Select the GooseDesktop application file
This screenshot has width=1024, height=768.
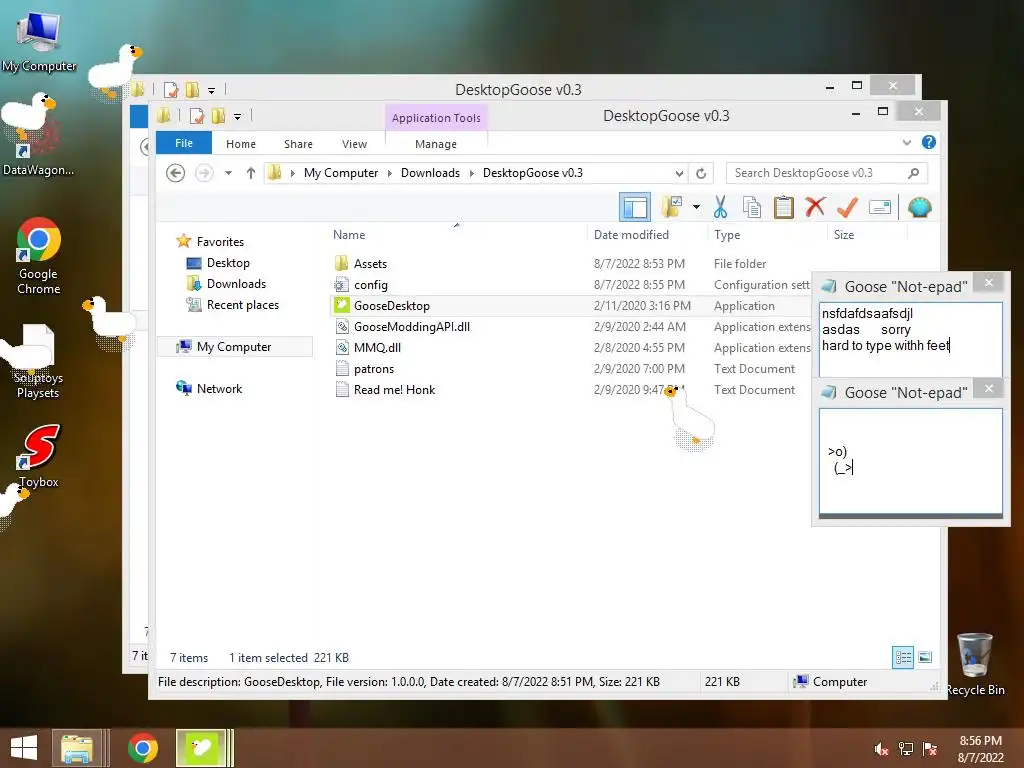point(392,306)
